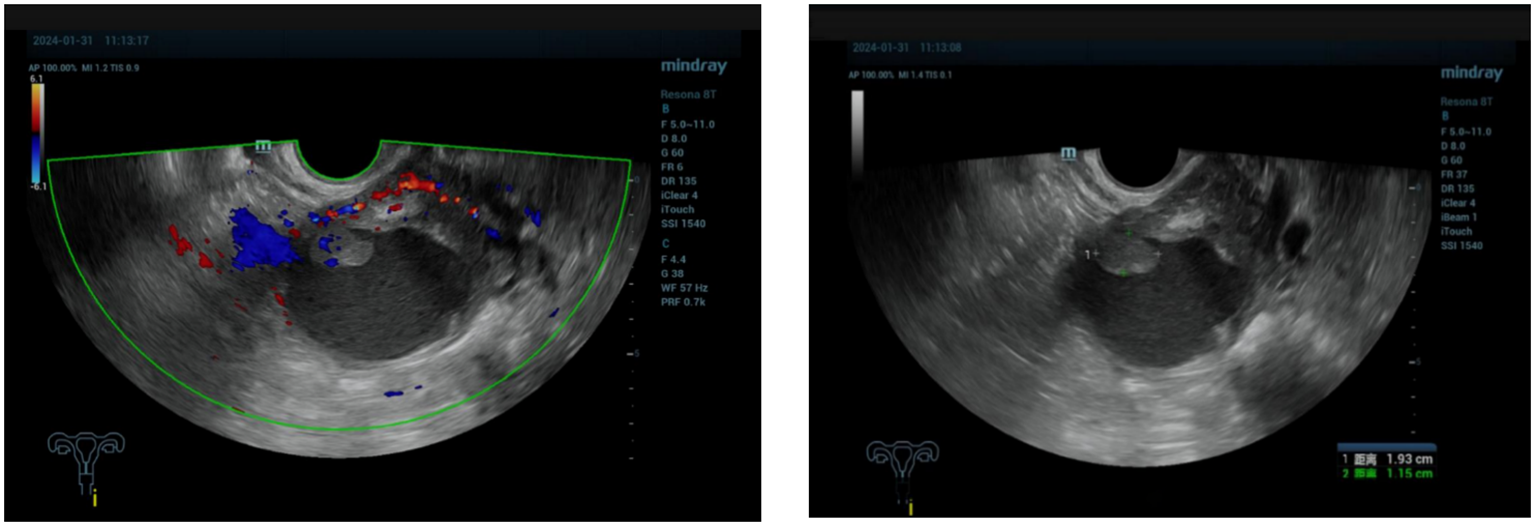The height and width of the screenshot is (527, 1535).
Task: Click the 'PRF 0.7k' value
Action: (684, 301)
